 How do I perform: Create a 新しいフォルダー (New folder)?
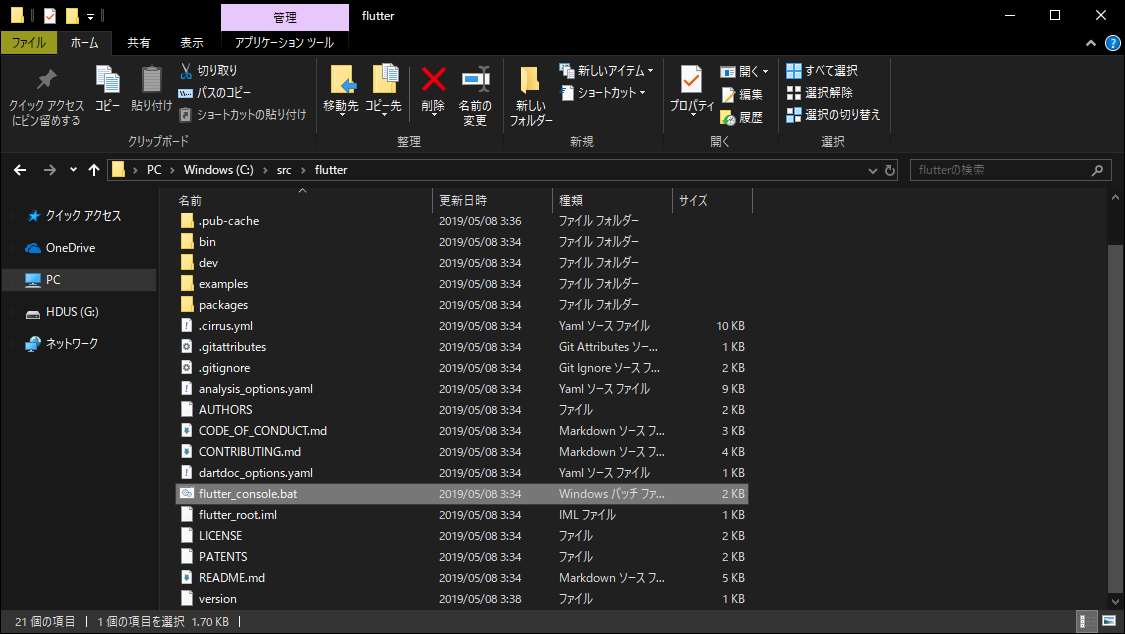pos(531,97)
